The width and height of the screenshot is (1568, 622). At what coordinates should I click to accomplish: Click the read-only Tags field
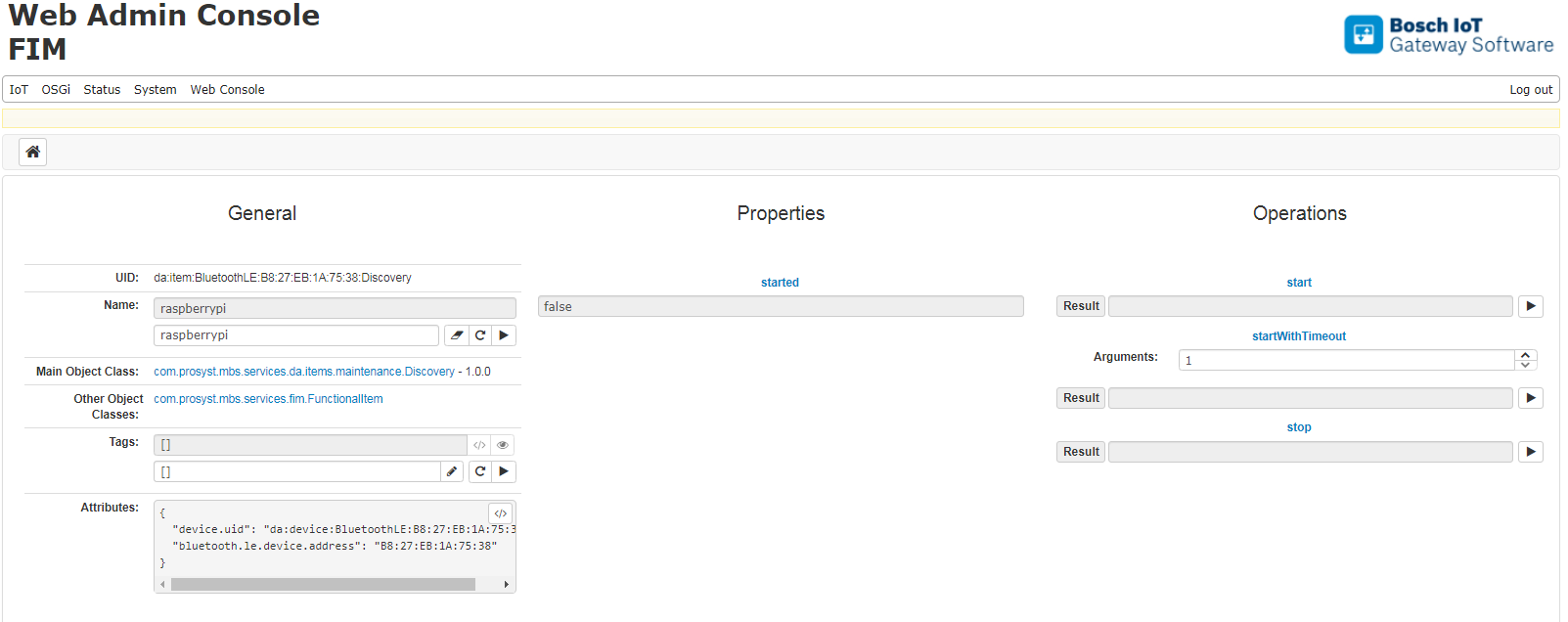pos(310,445)
